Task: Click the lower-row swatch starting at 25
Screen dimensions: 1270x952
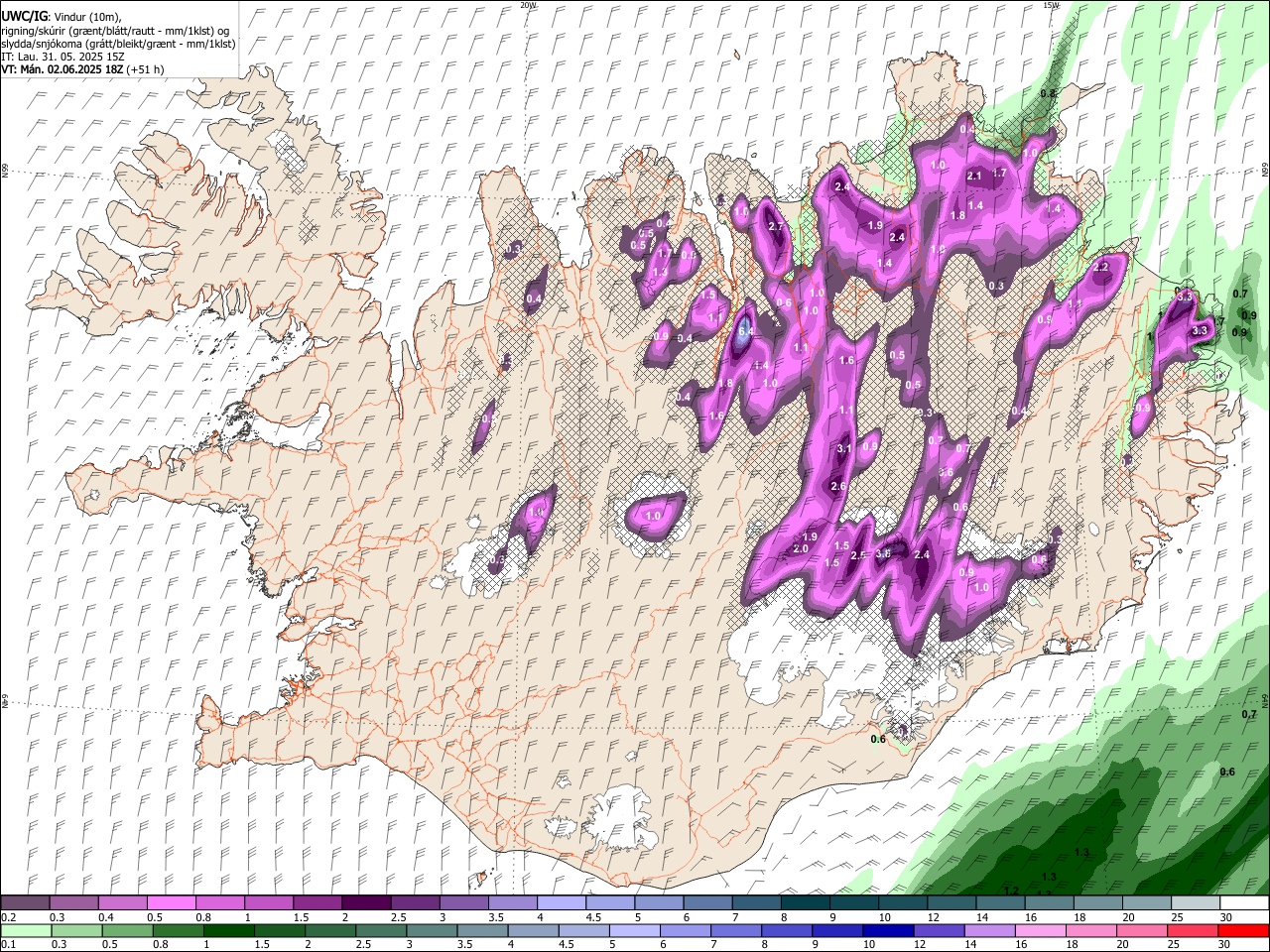Action: [x=1192, y=931]
